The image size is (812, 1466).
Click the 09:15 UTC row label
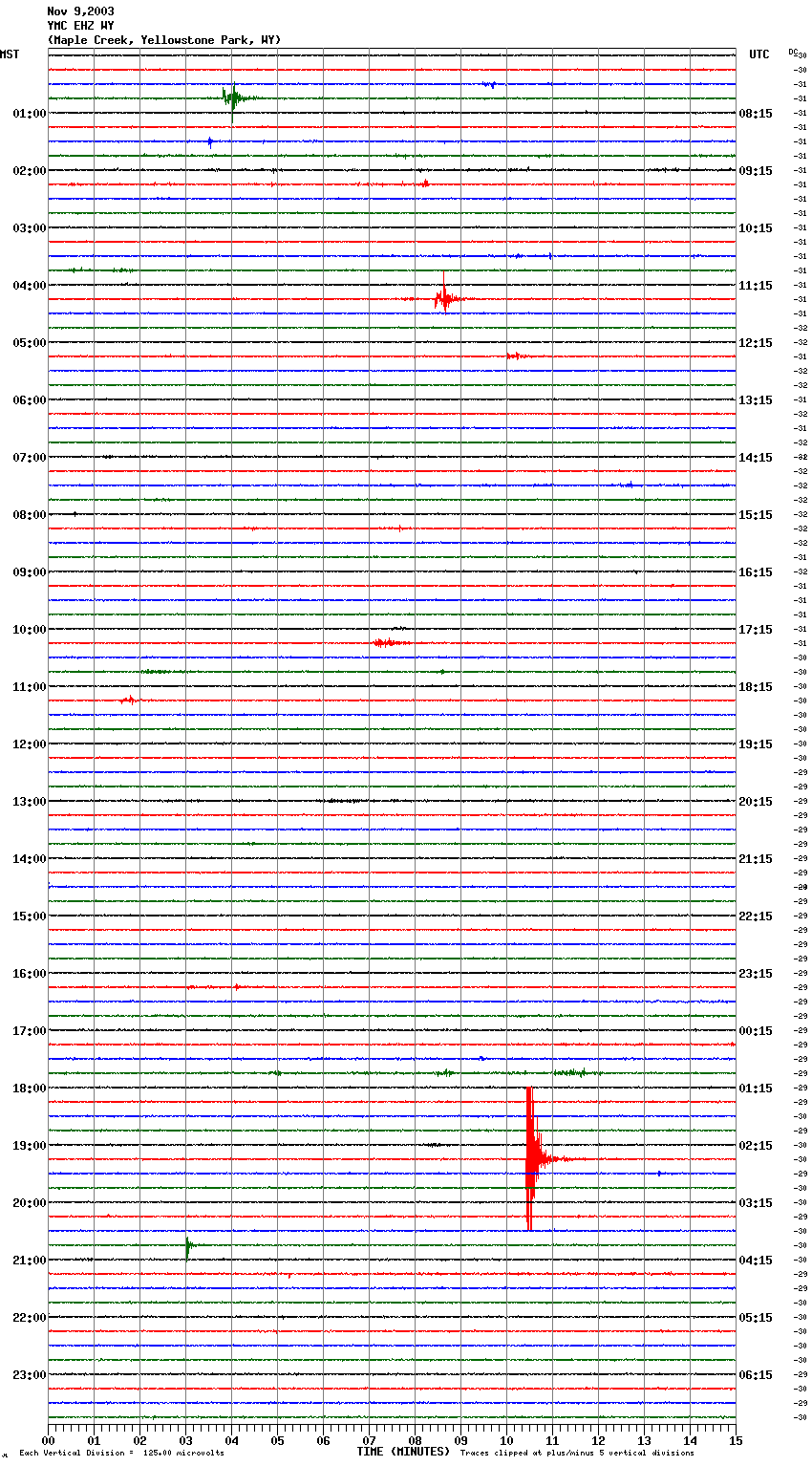point(756,171)
